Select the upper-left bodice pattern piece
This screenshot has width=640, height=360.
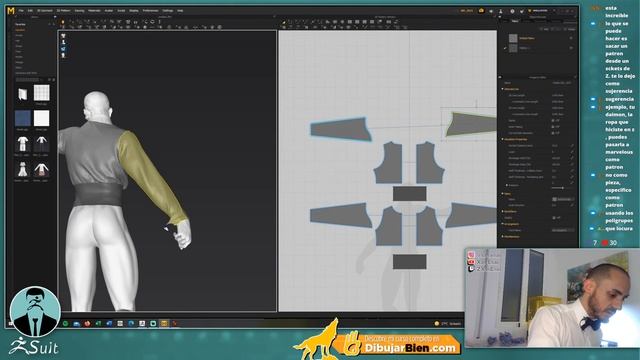[x=389, y=163]
